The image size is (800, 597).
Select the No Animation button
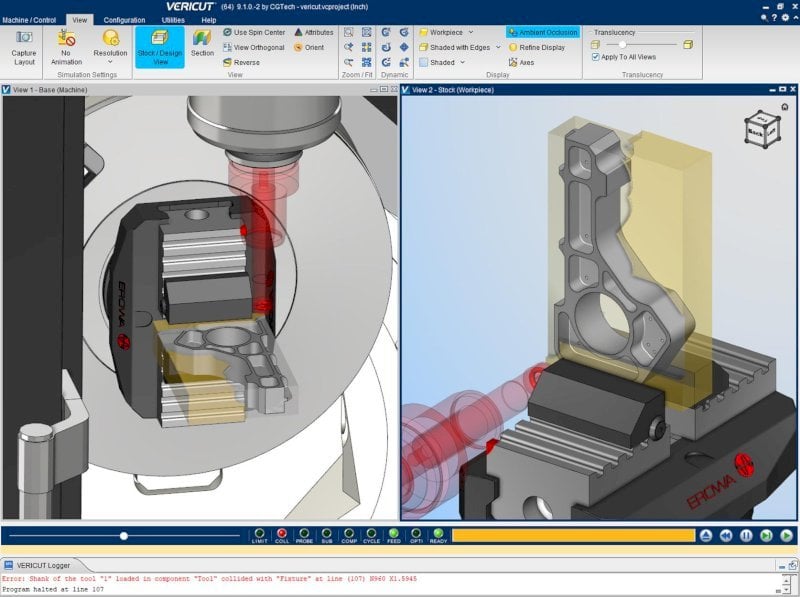66,47
